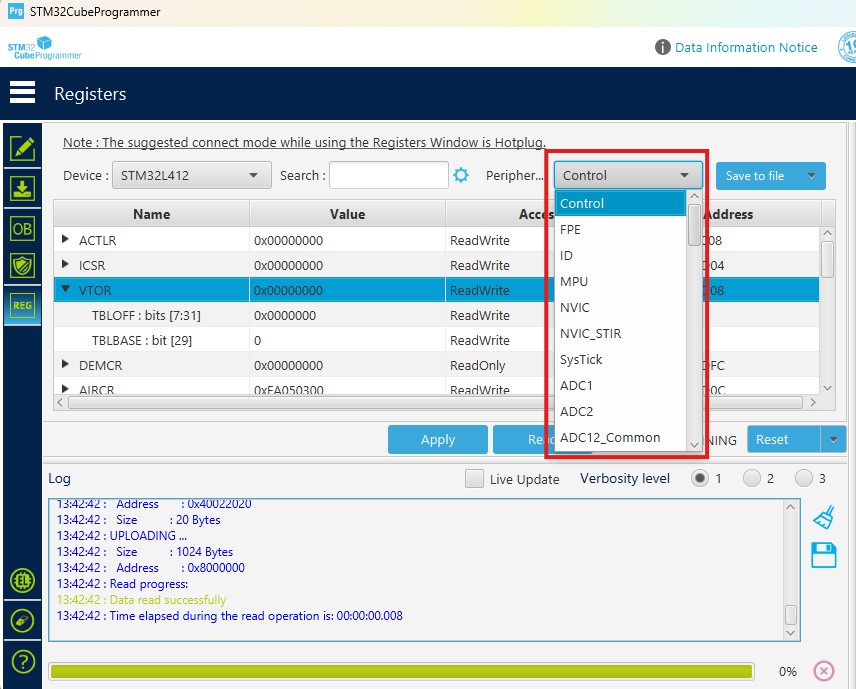Click the register table vertical scrollbar thumb
856x689 pixels.
827,259
